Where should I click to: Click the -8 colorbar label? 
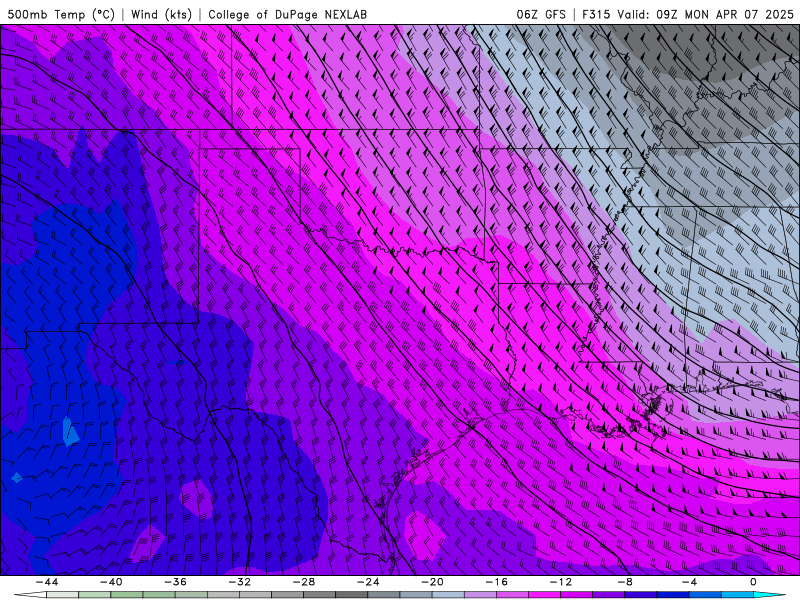pyautogui.click(x=625, y=582)
